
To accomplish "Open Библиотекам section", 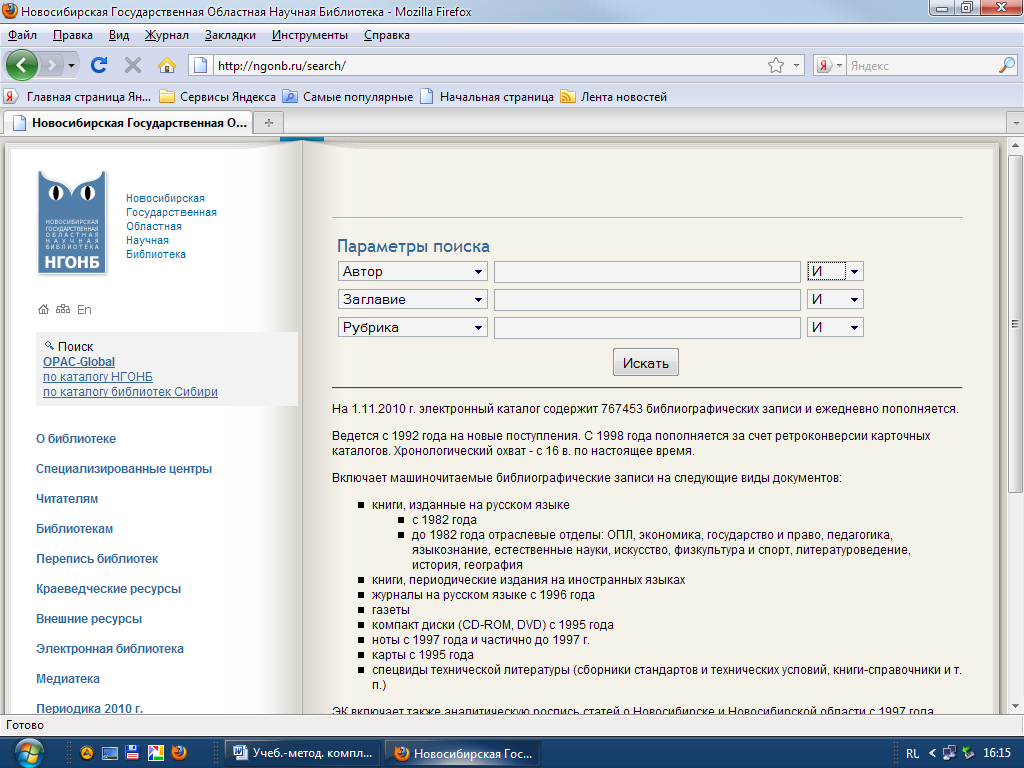I will pos(74,529).
